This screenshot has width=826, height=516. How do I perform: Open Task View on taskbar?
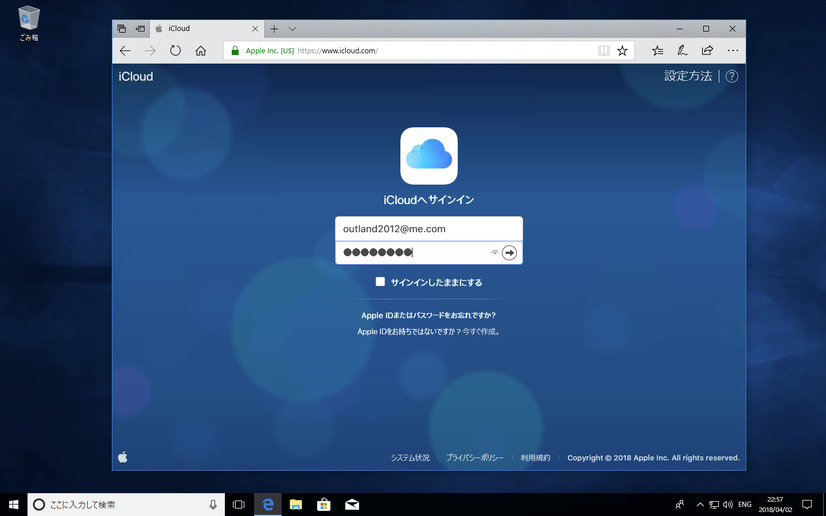tap(239, 504)
